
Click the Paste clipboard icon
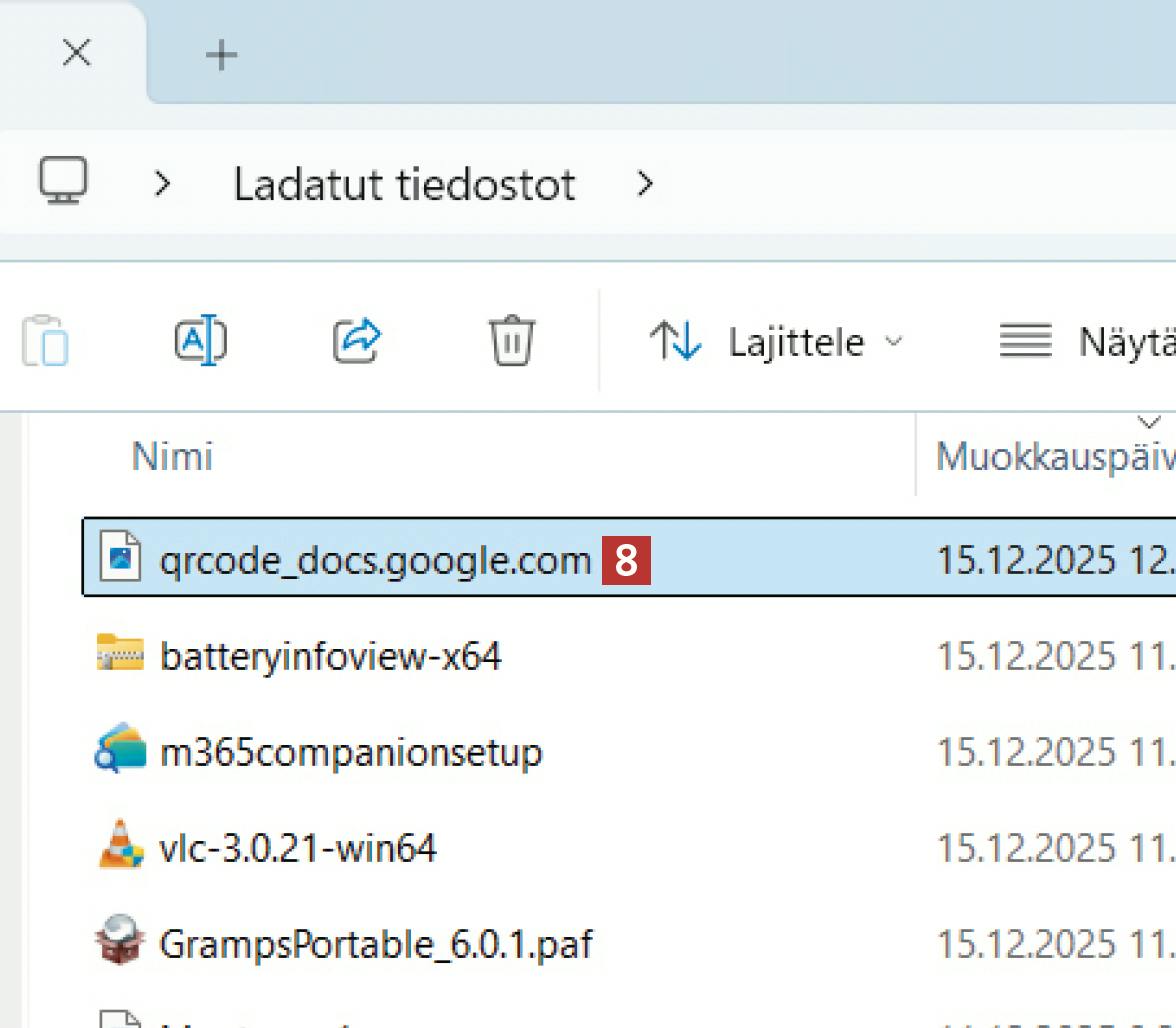(x=46, y=341)
